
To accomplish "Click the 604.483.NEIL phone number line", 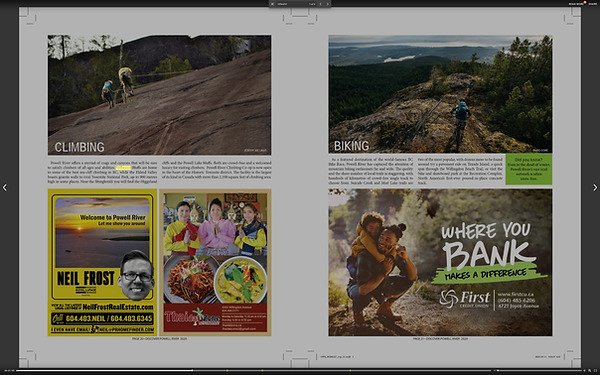I will (102, 318).
